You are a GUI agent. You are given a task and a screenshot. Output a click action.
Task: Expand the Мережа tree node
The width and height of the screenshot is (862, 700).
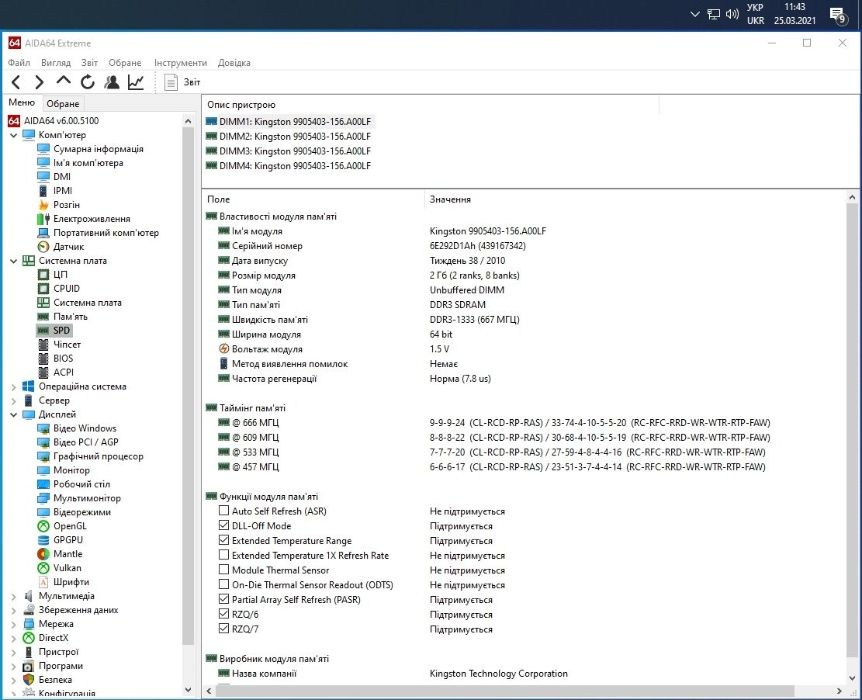pos(14,624)
